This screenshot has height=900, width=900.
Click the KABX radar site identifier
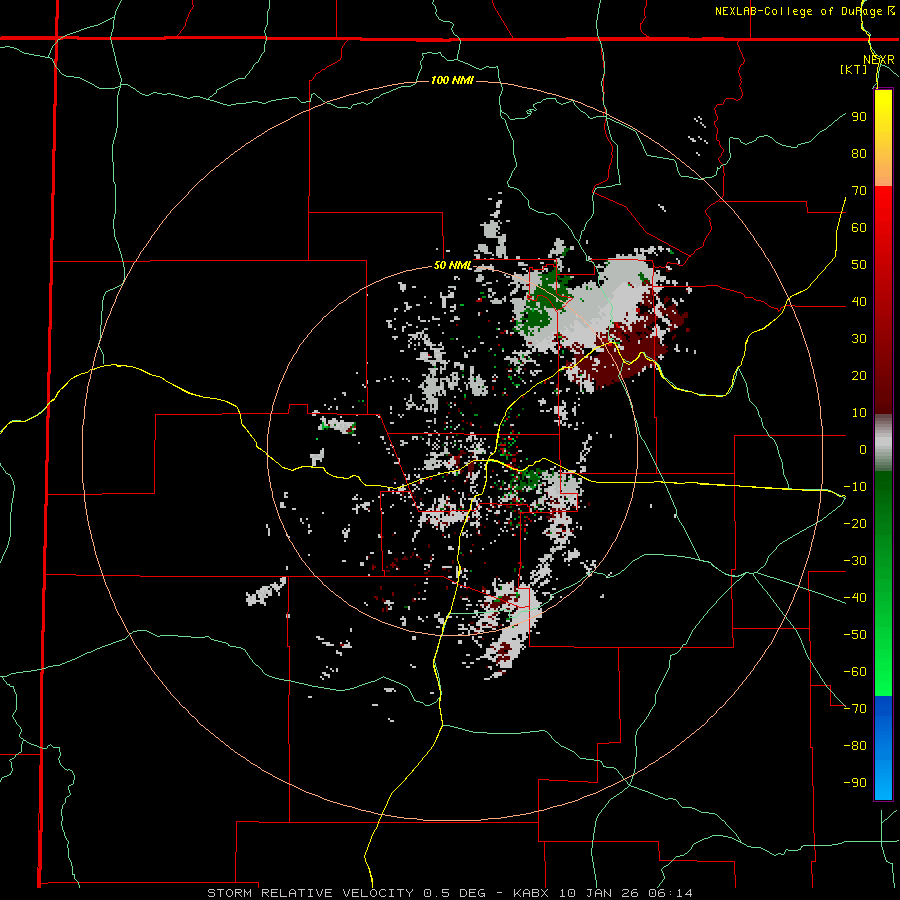click(x=533, y=893)
